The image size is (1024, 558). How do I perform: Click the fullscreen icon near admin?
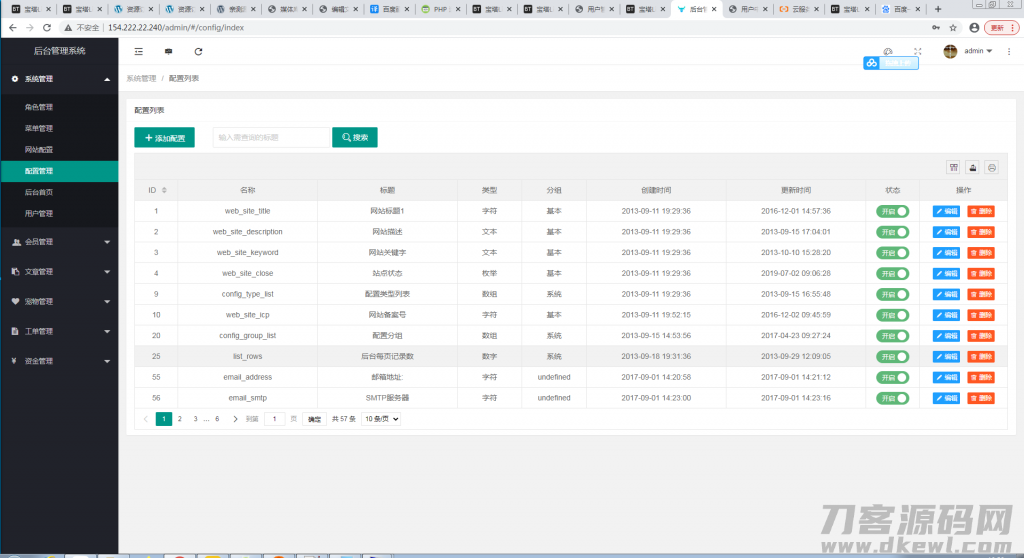coord(917,51)
